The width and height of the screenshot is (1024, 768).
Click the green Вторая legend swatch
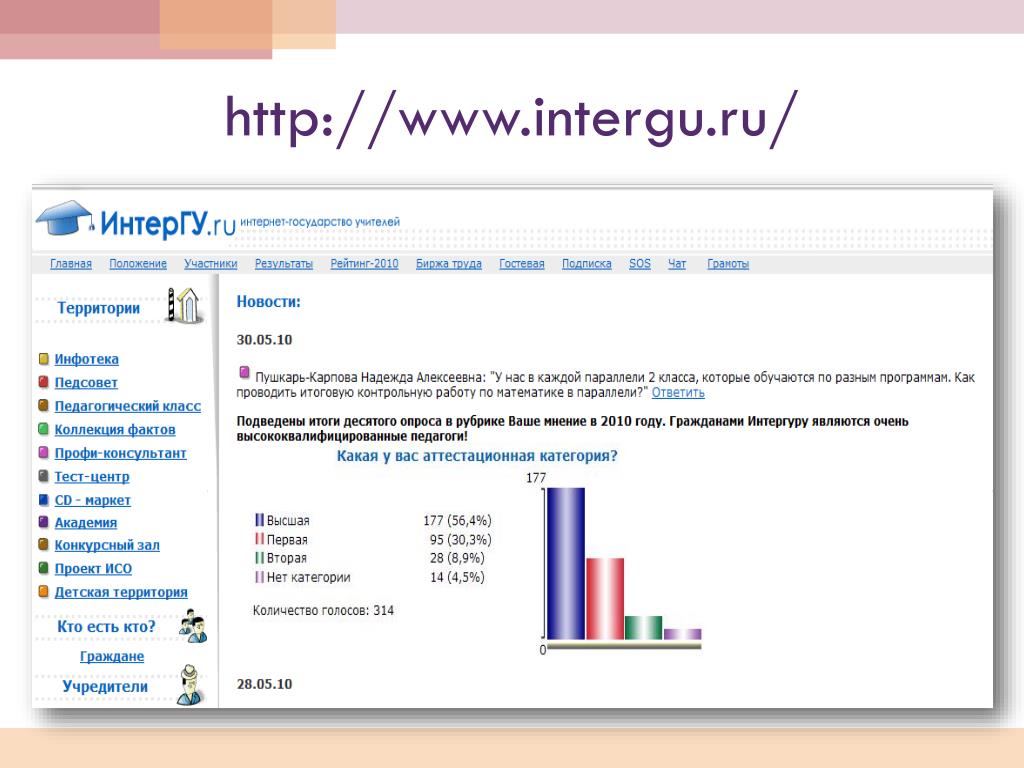click(x=259, y=558)
